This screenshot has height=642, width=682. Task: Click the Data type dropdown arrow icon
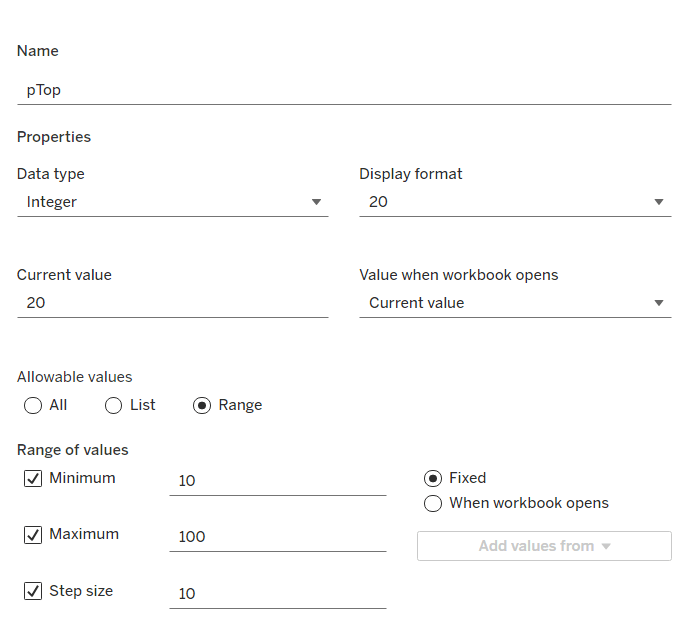[317, 202]
